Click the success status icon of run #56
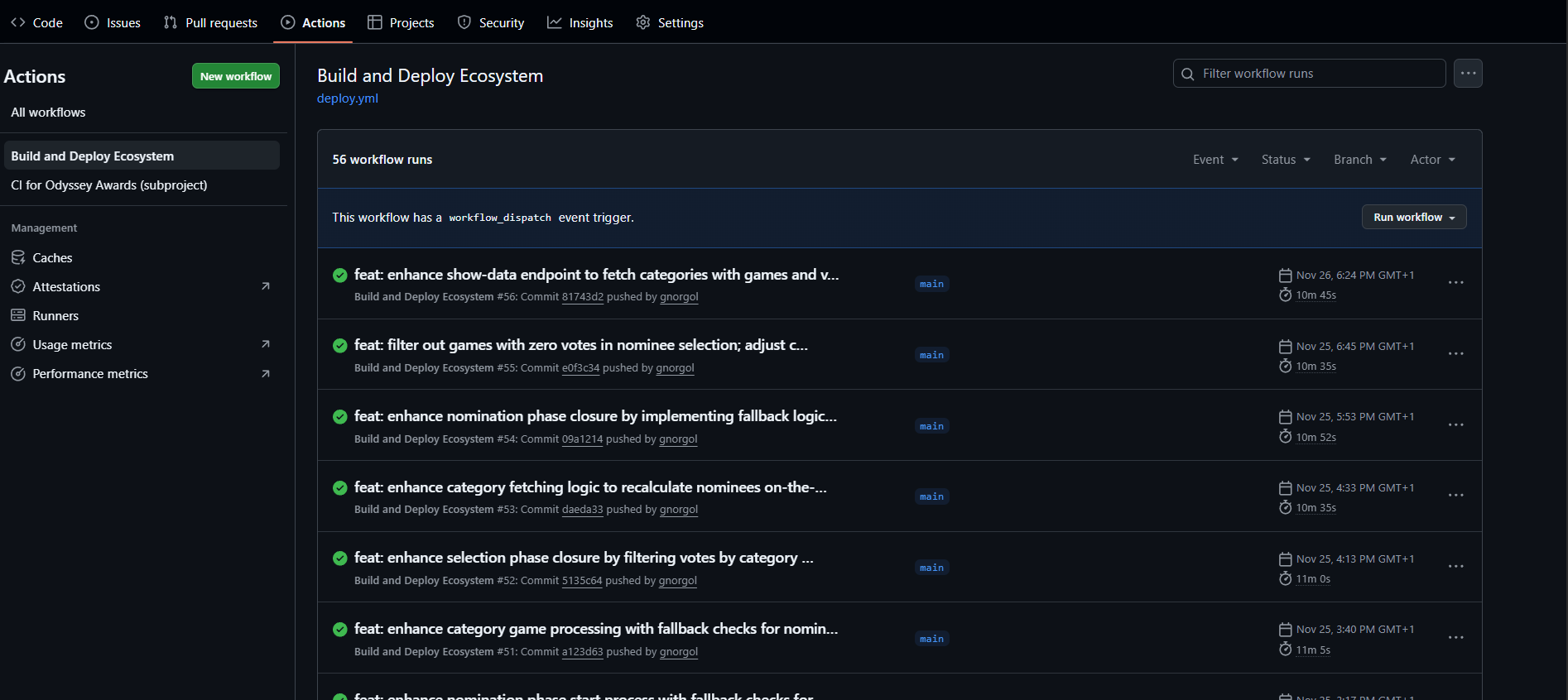 coord(339,275)
